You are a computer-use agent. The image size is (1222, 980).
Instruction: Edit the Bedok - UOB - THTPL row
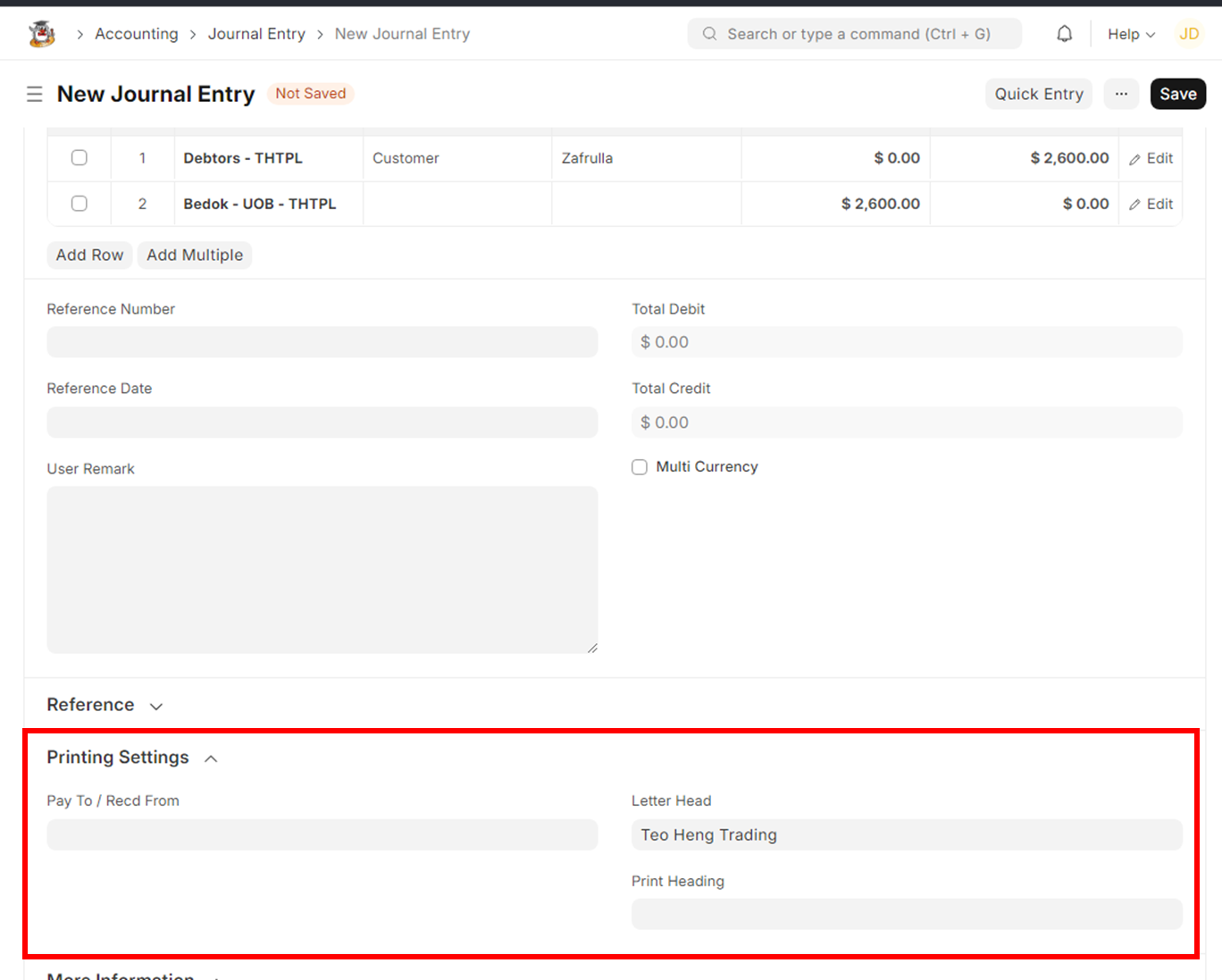click(x=1151, y=204)
